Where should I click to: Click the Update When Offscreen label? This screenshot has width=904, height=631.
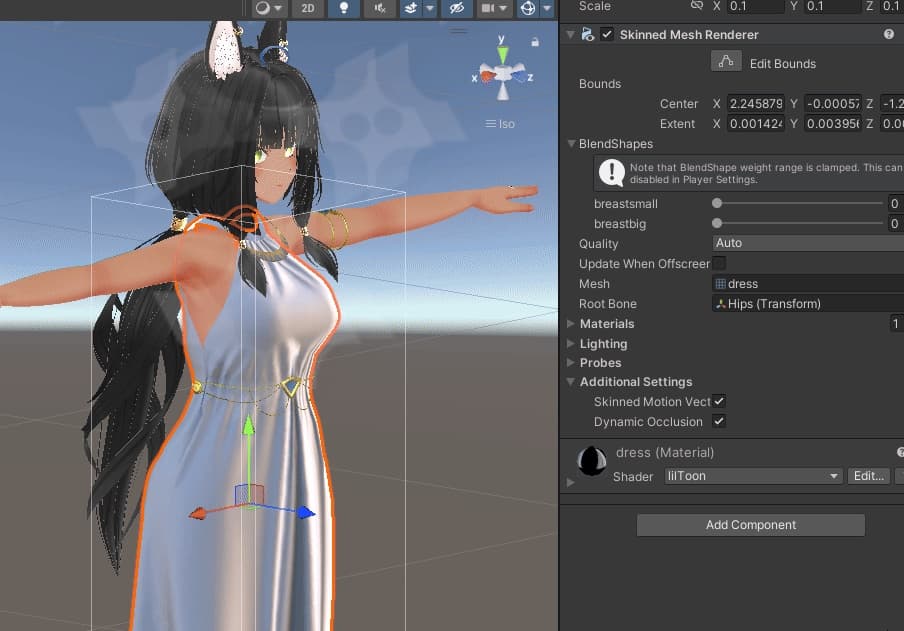pos(644,264)
